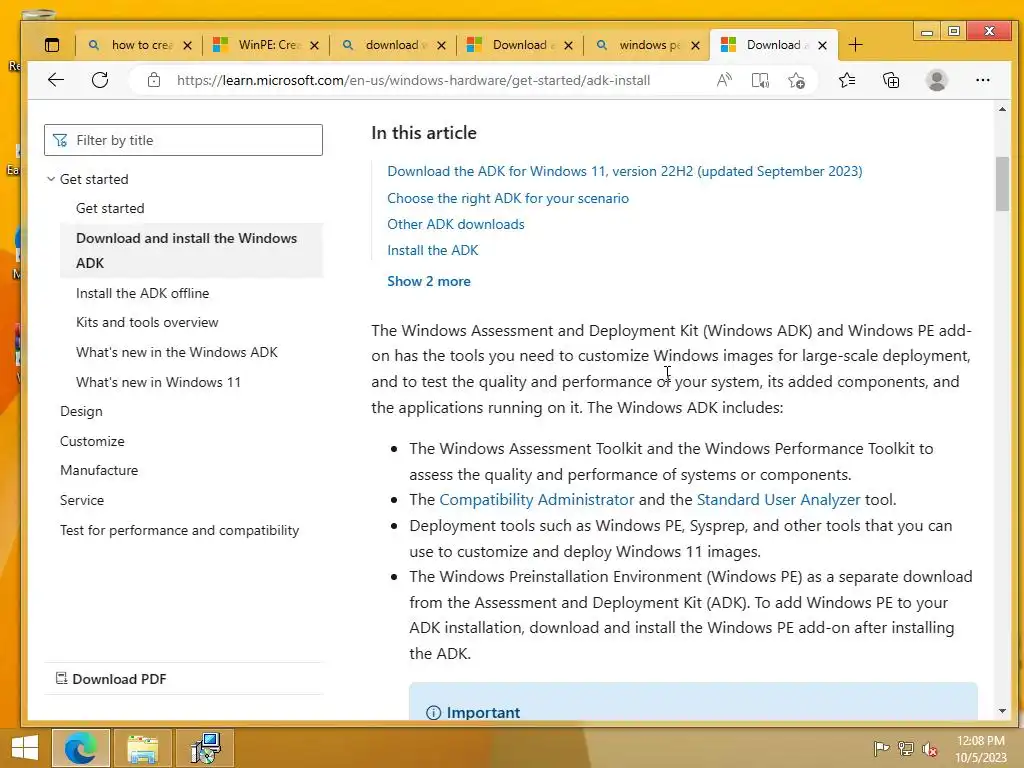Open the Standard User Analyzer link
The width and height of the screenshot is (1024, 768).
pyautogui.click(x=778, y=500)
